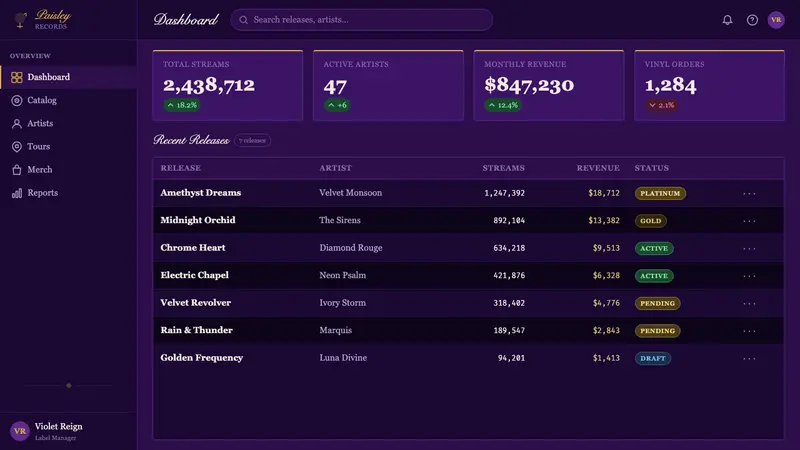This screenshot has width=800, height=450.
Task: Click the Tours location pin icon
Action: [x=17, y=146]
